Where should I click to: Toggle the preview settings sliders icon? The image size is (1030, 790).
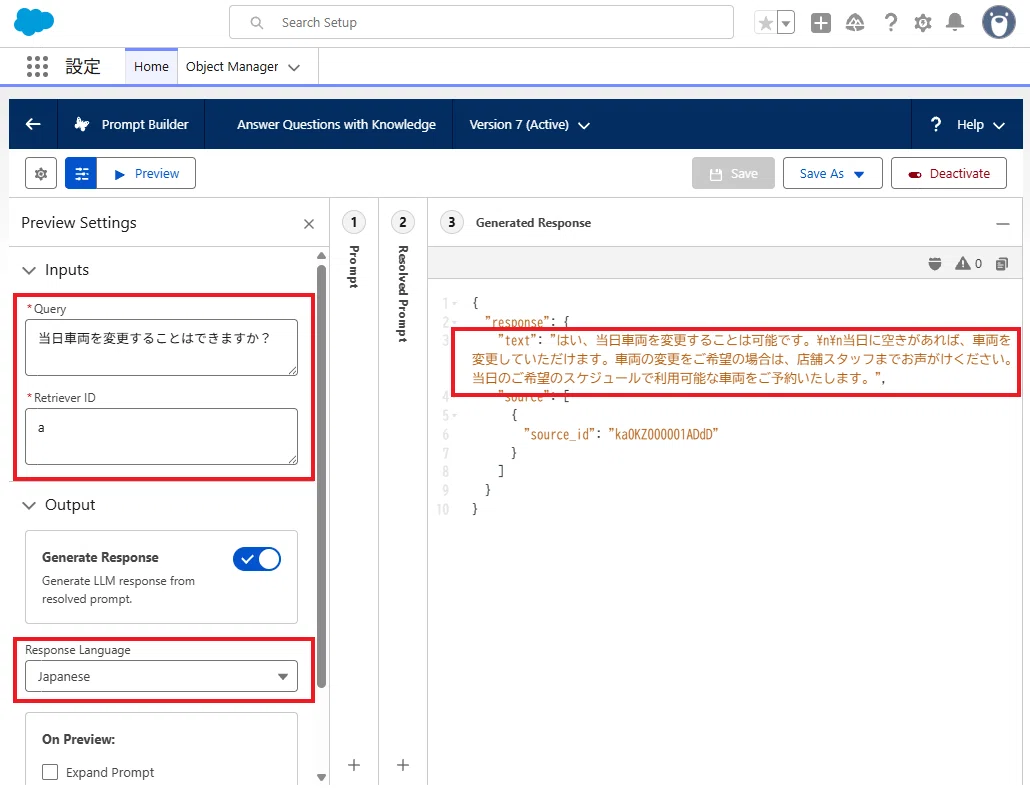click(x=81, y=173)
